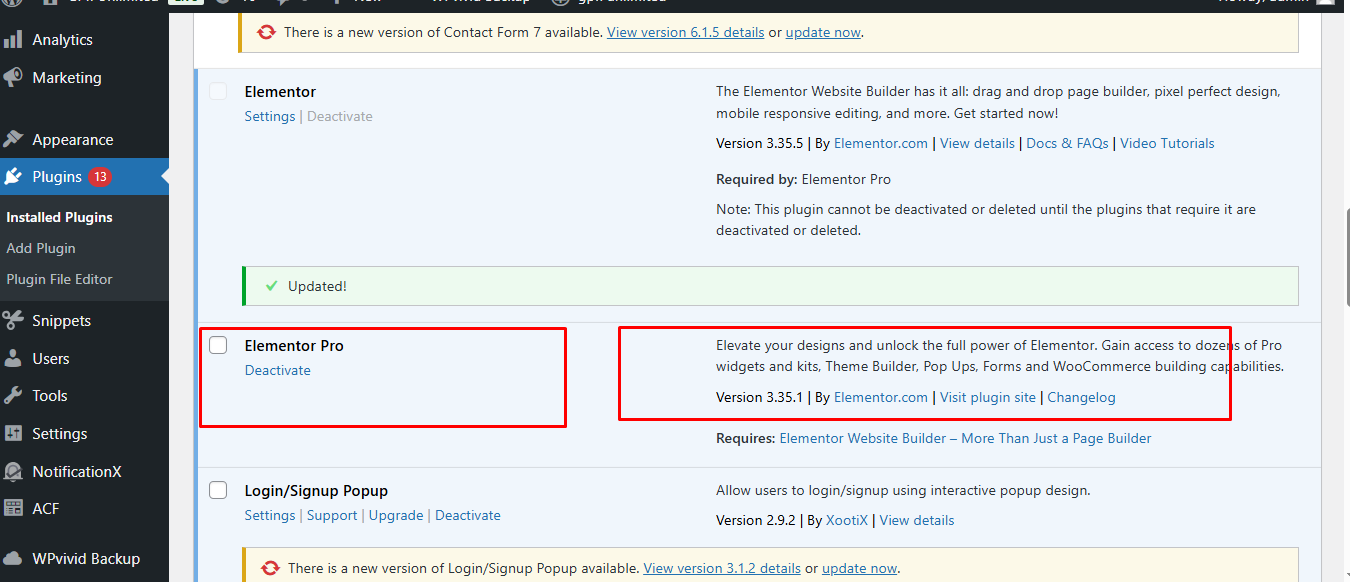The image size is (1350, 582).
Task: Click the Users person icon
Action: (x=13, y=359)
